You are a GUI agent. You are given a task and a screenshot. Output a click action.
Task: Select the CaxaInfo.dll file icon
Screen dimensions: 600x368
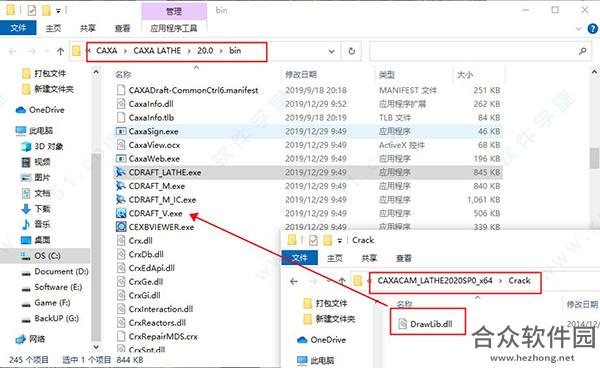pos(121,104)
